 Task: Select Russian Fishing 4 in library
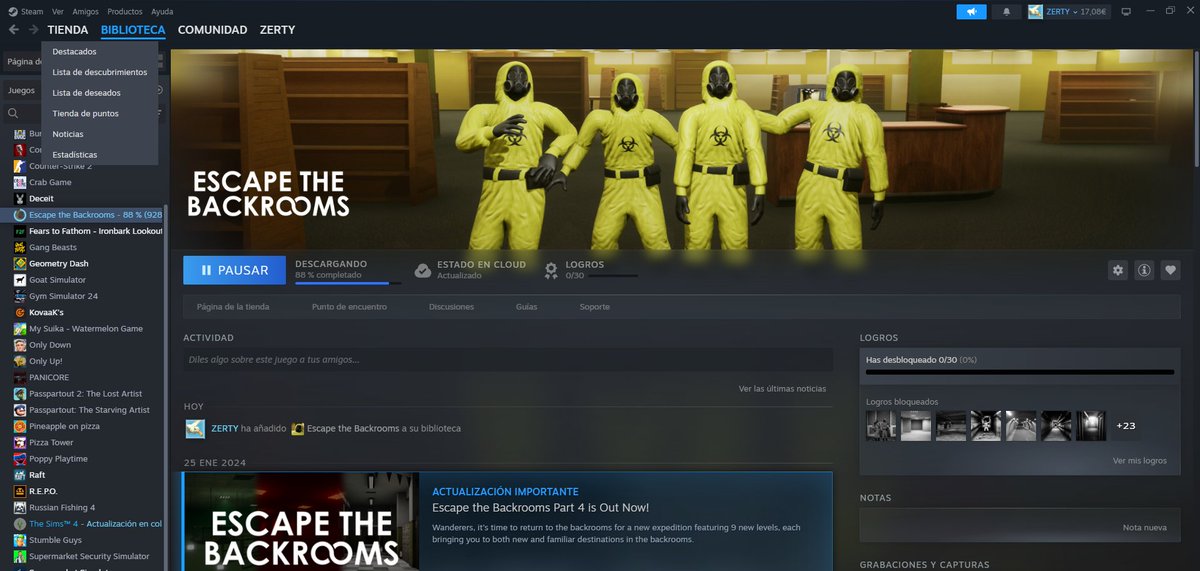coord(62,507)
